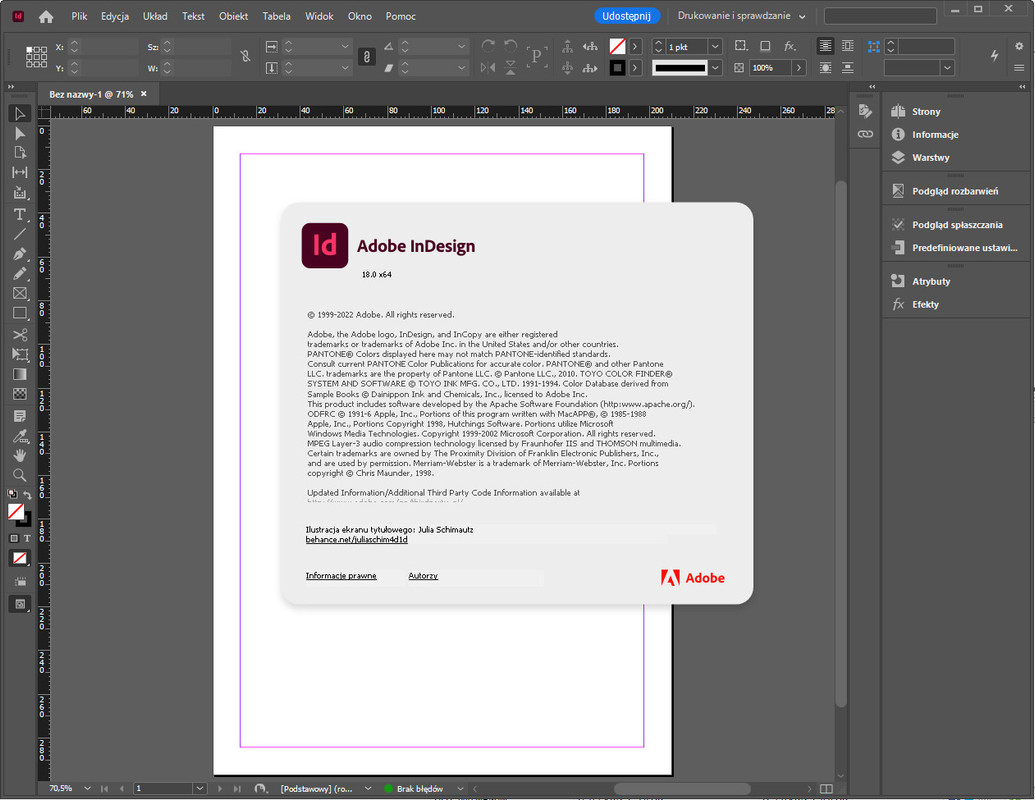1035x800 pixels.
Task: Open behance.net/juliaschim4d1d link
Action: (x=356, y=539)
